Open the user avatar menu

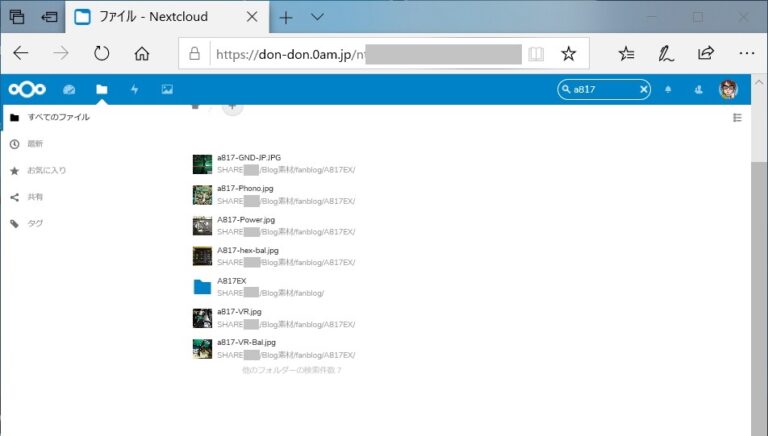(x=728, y=89)
